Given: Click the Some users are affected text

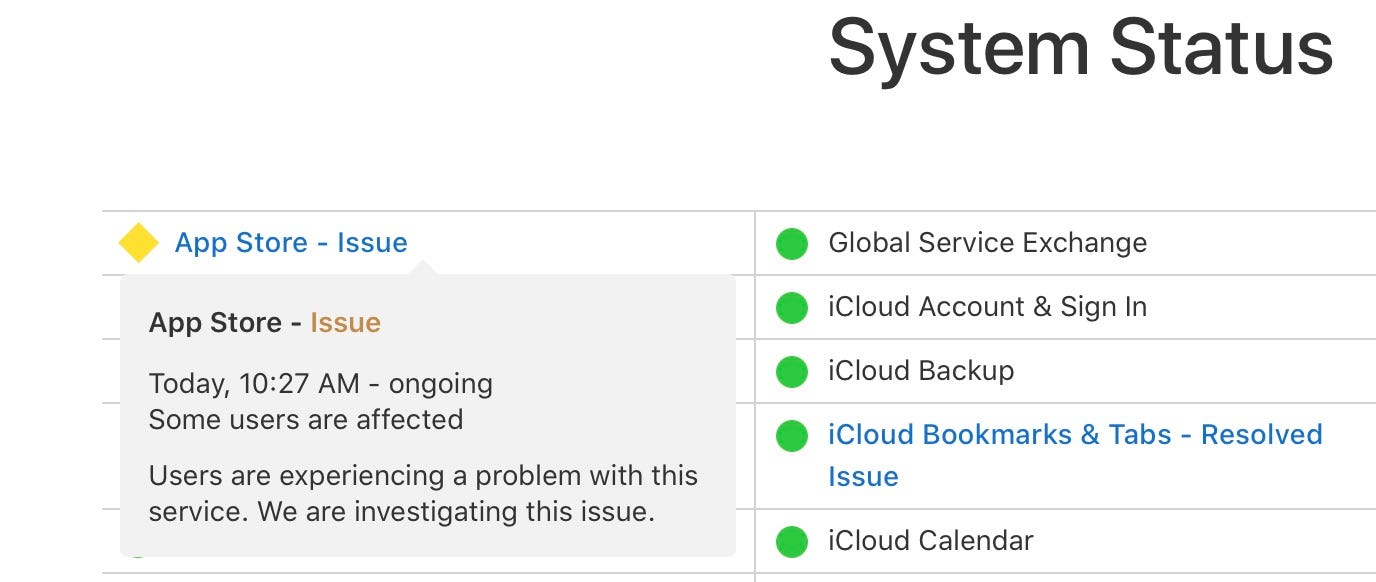Looking at the screenshot, I should (306, 419).
